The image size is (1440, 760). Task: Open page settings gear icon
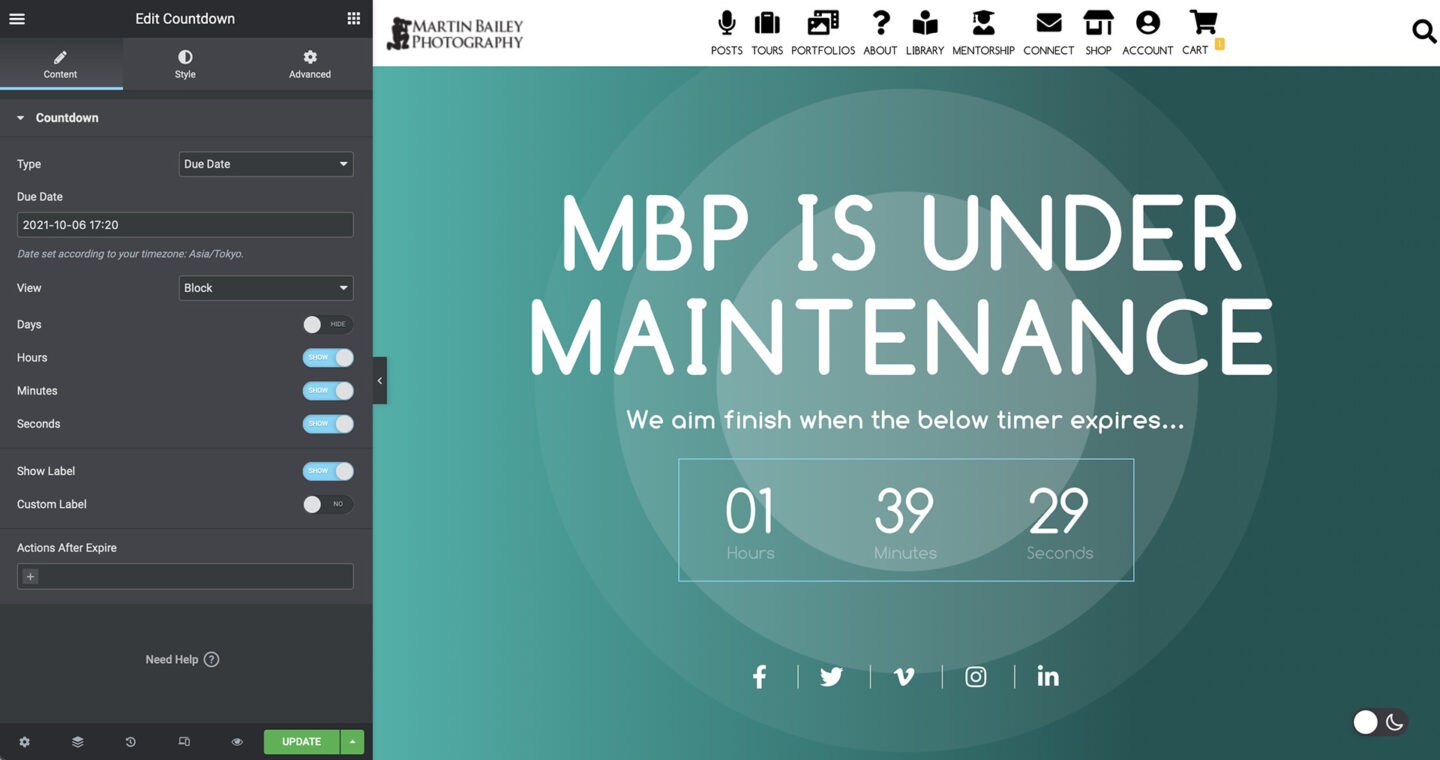pos(24,742)
